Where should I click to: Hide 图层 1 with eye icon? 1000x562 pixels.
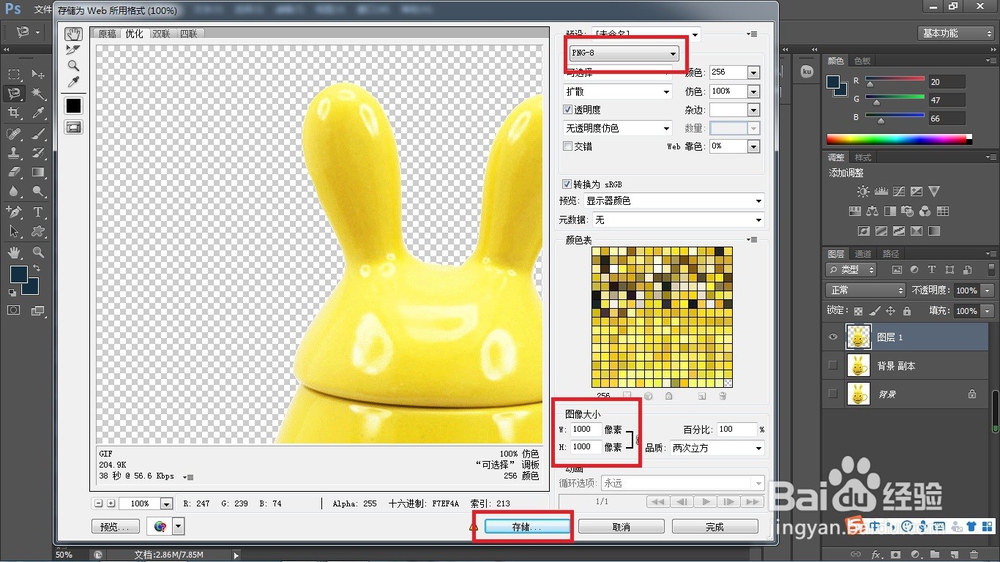(833, 337)
